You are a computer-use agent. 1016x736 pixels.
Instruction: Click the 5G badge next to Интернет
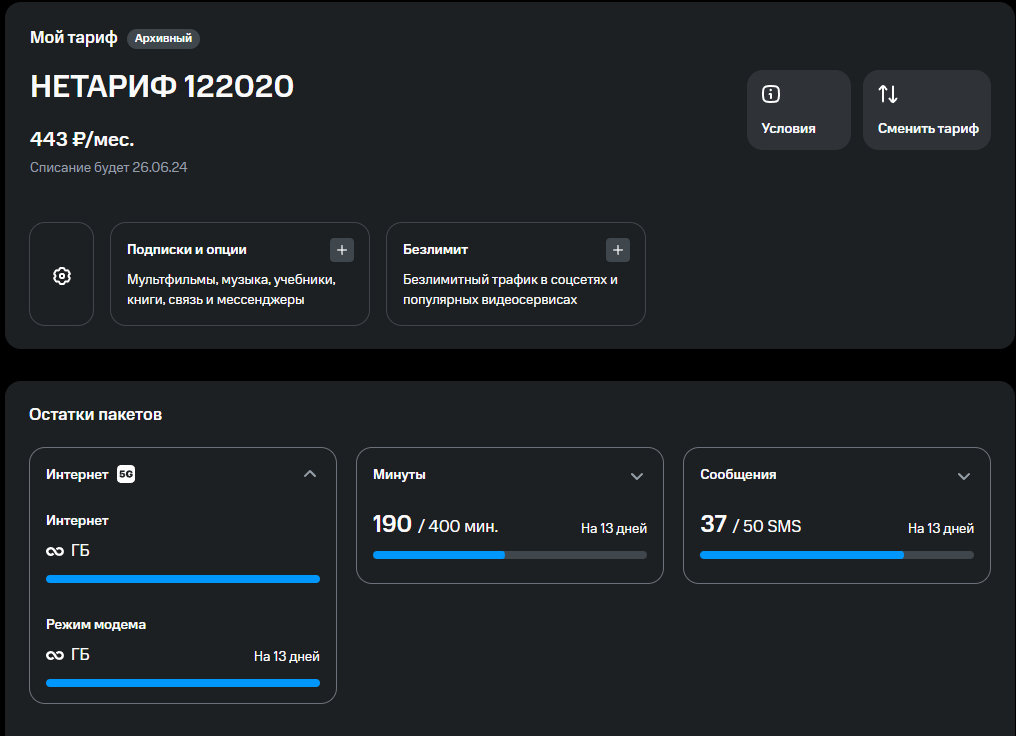[x=126, y=474]
